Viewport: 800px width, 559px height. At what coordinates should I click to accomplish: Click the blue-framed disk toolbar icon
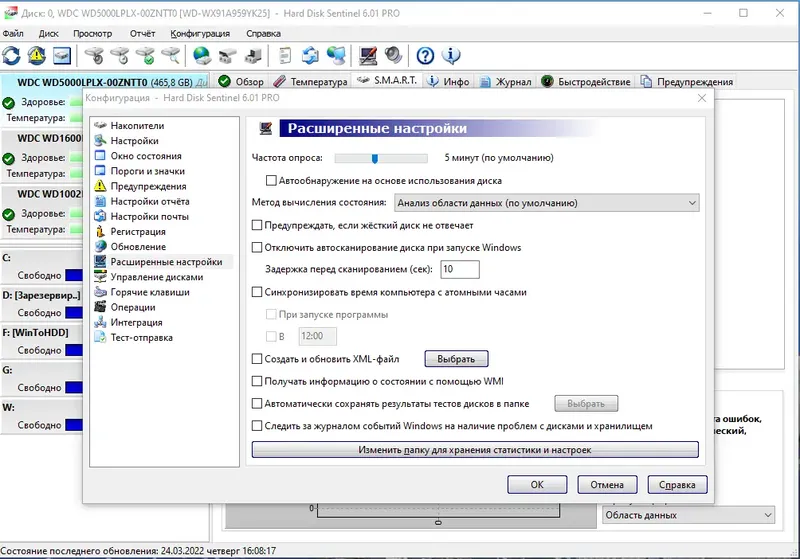click(x=62, y=56)
